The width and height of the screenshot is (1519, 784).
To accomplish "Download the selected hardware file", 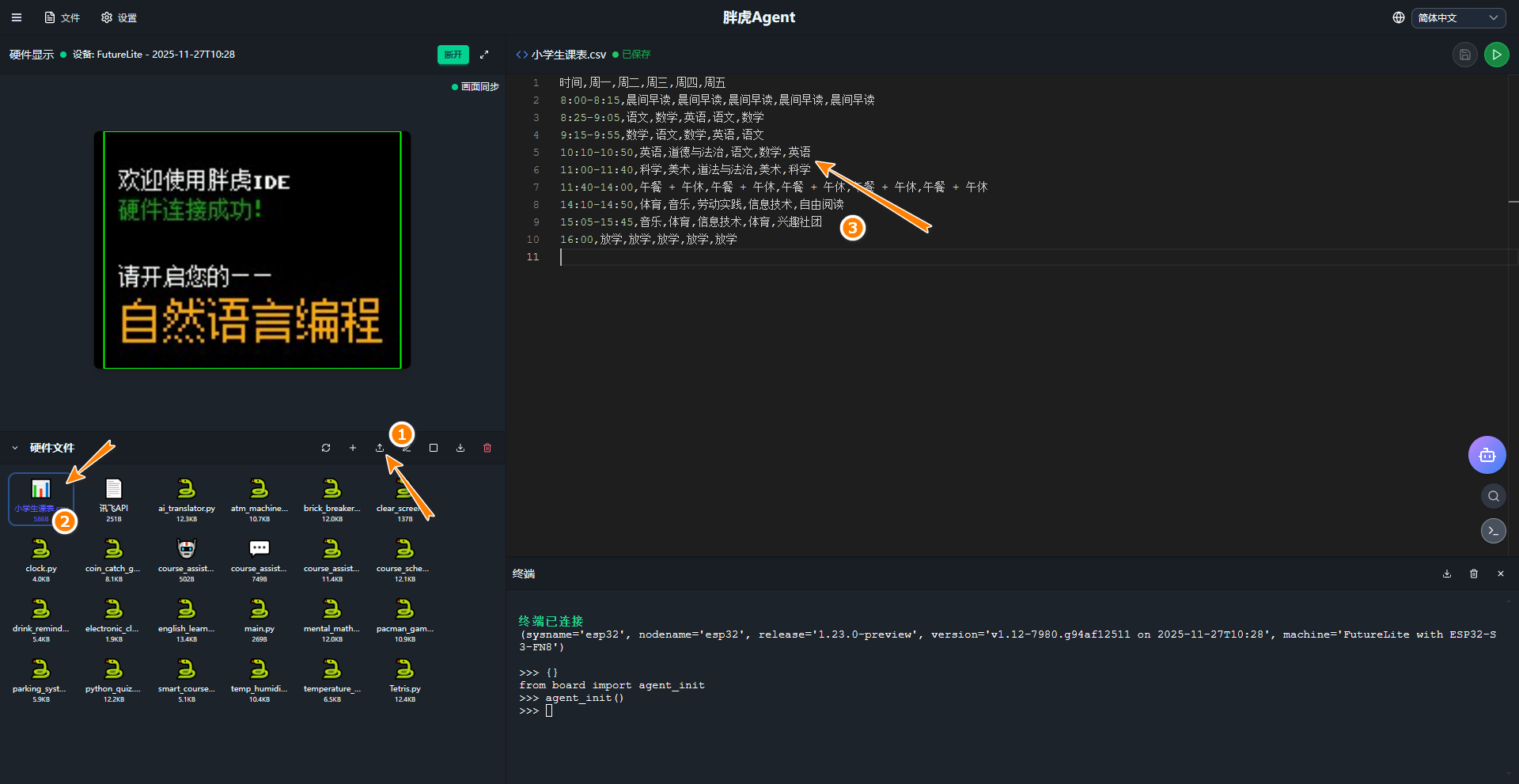I will click(x=460, y=448).
